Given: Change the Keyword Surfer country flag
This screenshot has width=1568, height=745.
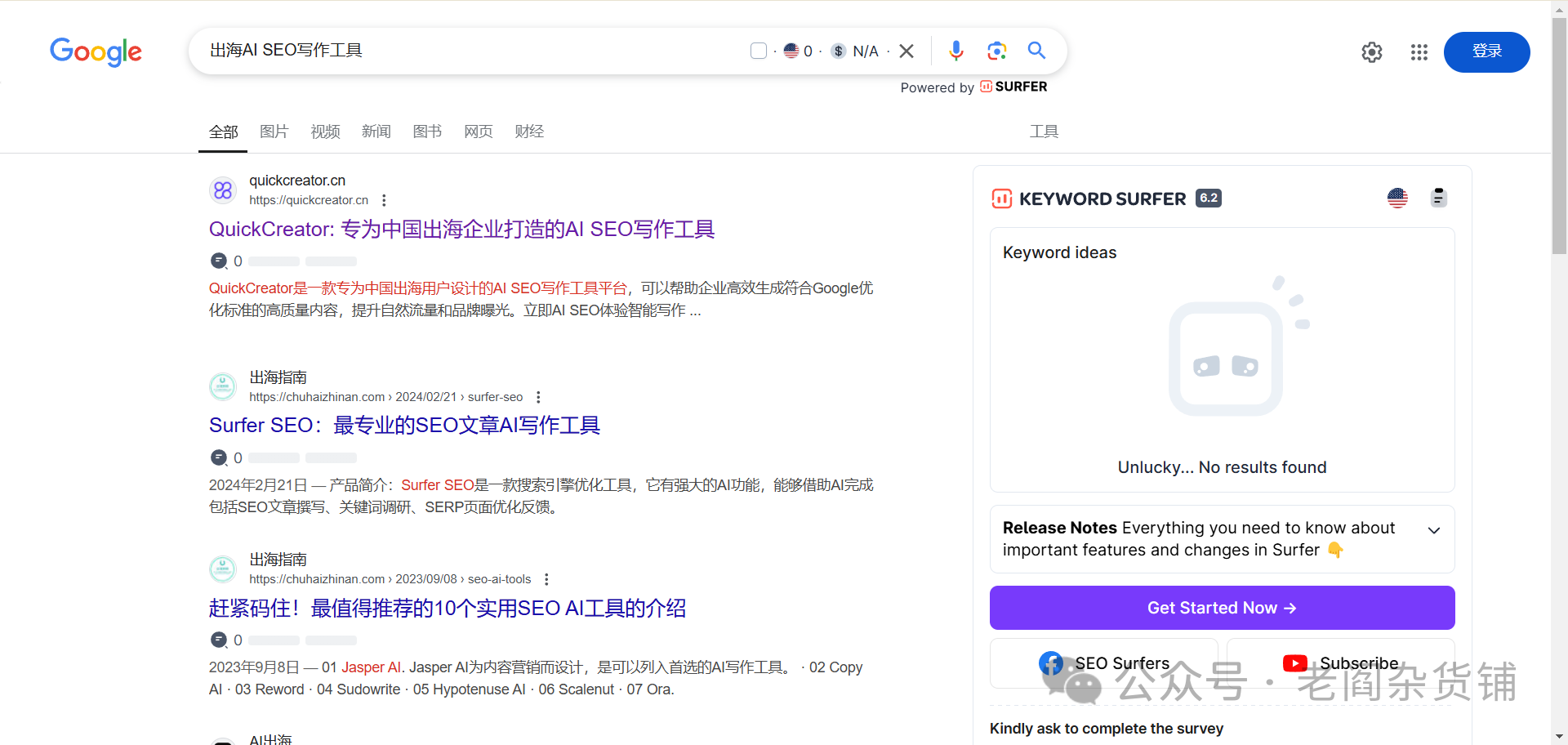Looking at the screenshot, I should [x=1397, y=198].
